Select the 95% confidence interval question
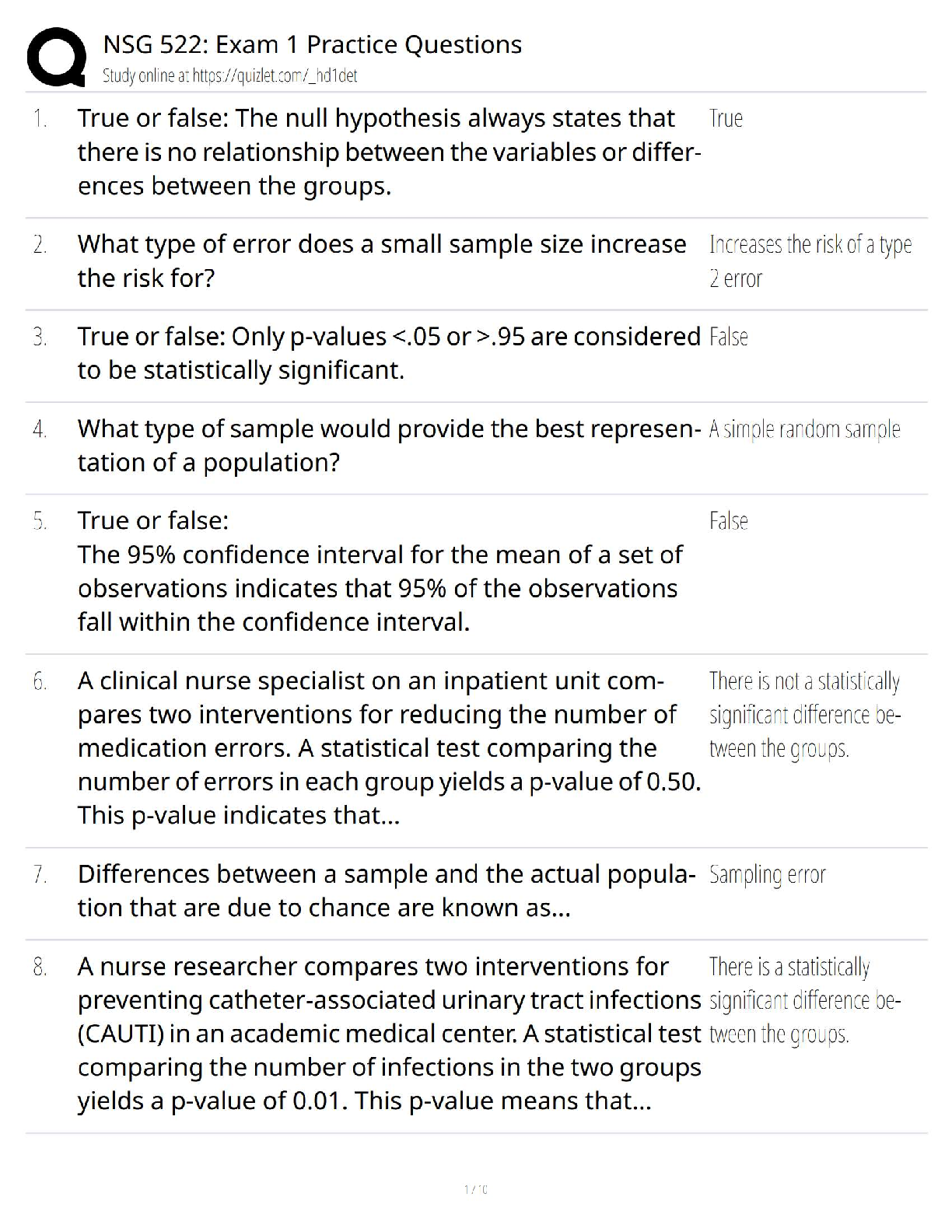The image size is (952, 1232). point(380,572)
